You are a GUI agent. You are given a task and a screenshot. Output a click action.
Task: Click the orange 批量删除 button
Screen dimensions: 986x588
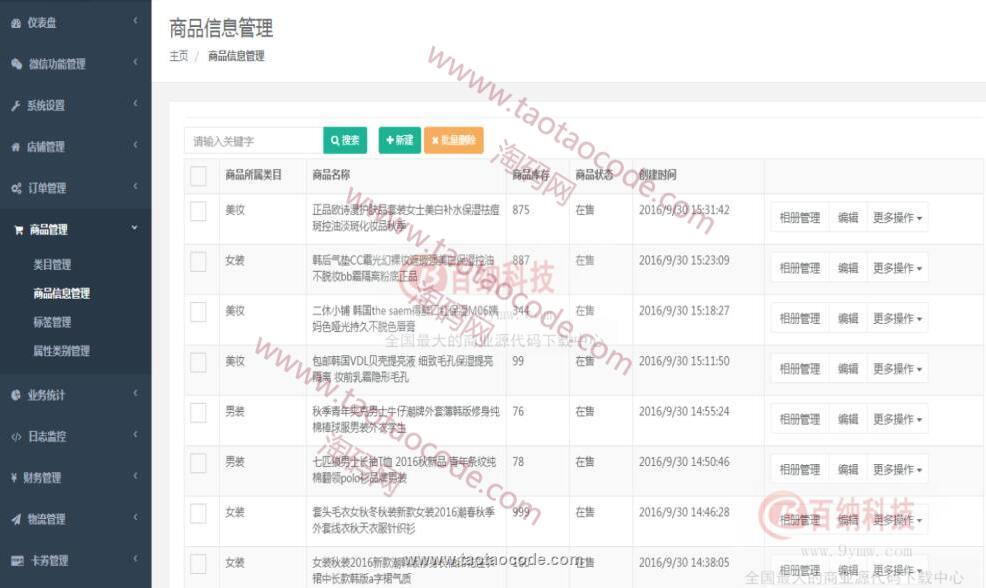coord(453,141)
